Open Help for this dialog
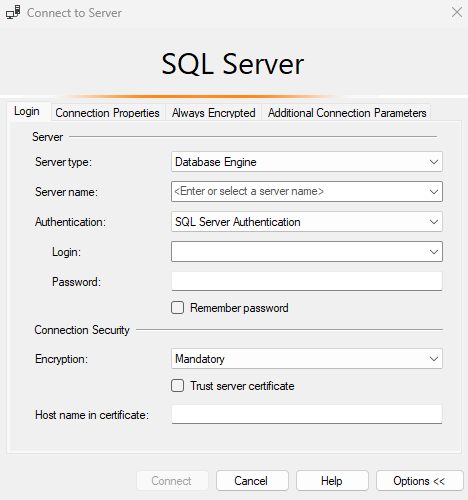 click(x=332, y=481)
